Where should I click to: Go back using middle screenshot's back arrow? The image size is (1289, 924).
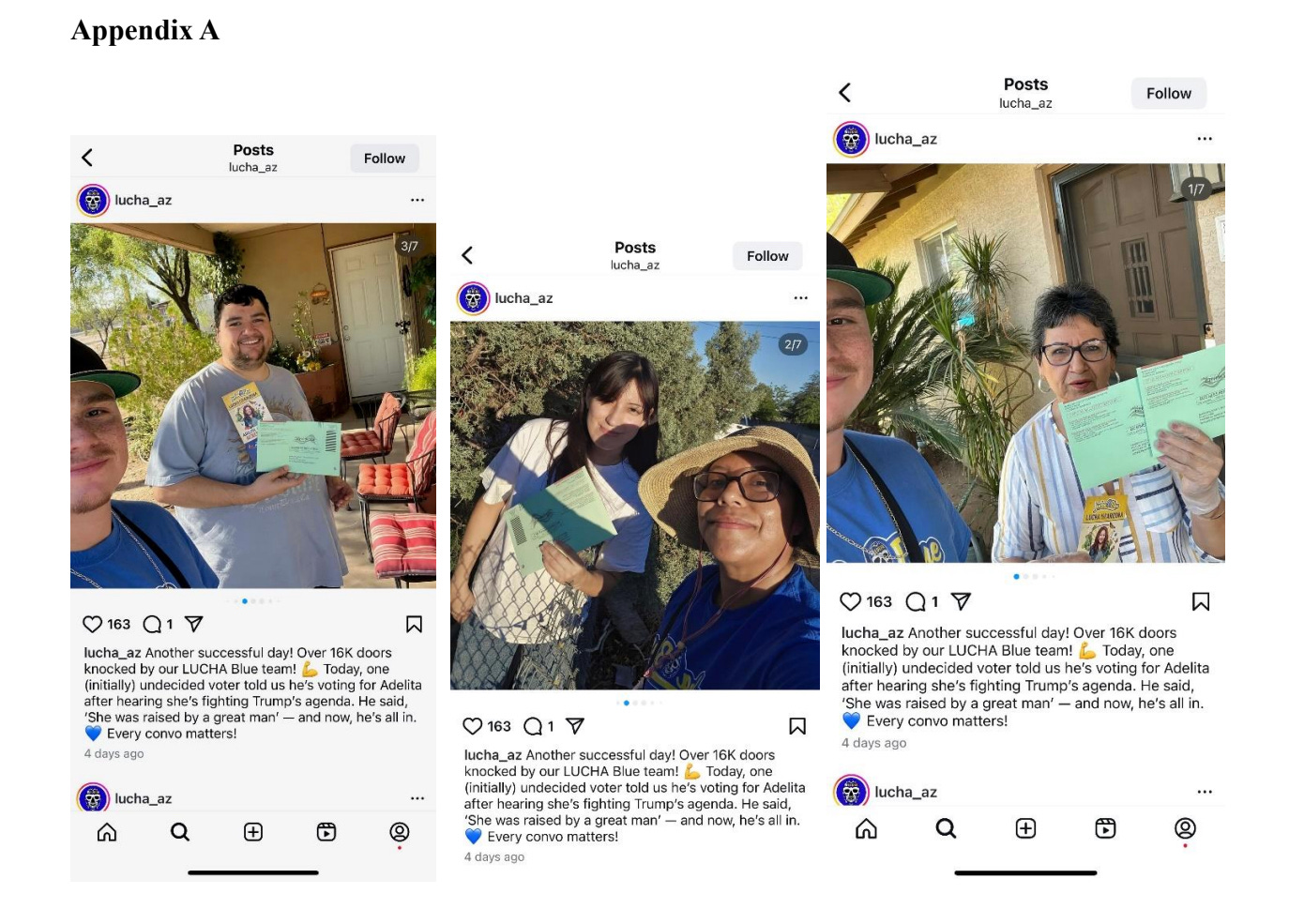(x=467, y=255)
